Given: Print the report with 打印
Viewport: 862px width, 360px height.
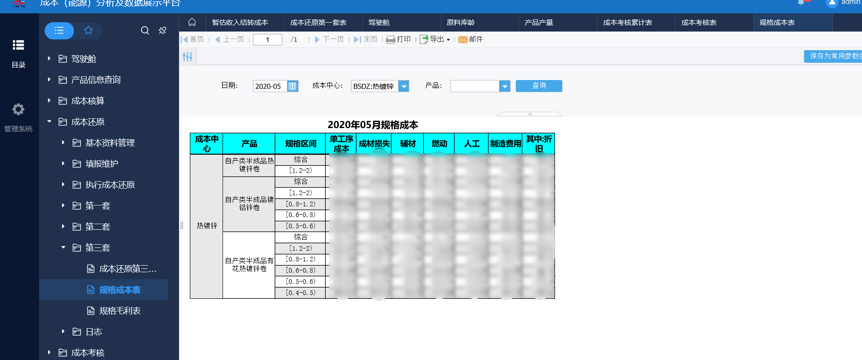Looking at the screenshot, I should [399, 40].
